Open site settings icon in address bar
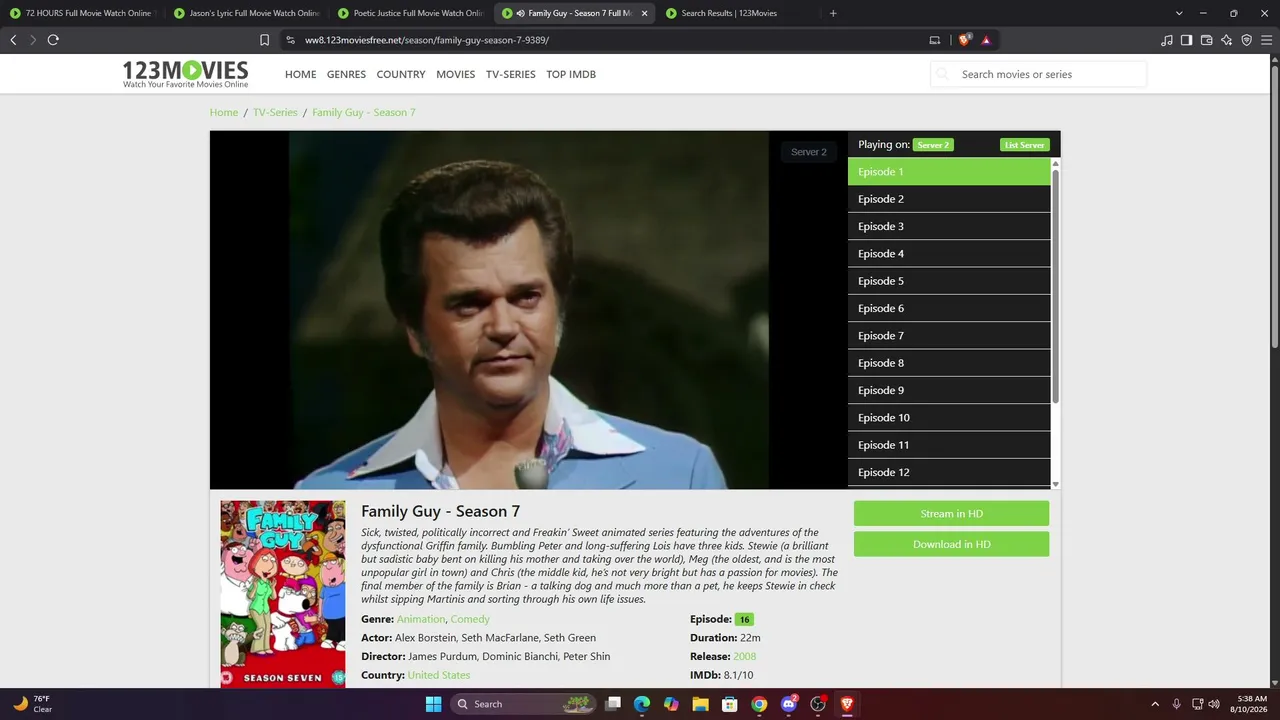1280x720 pixels. click(290, 40)
